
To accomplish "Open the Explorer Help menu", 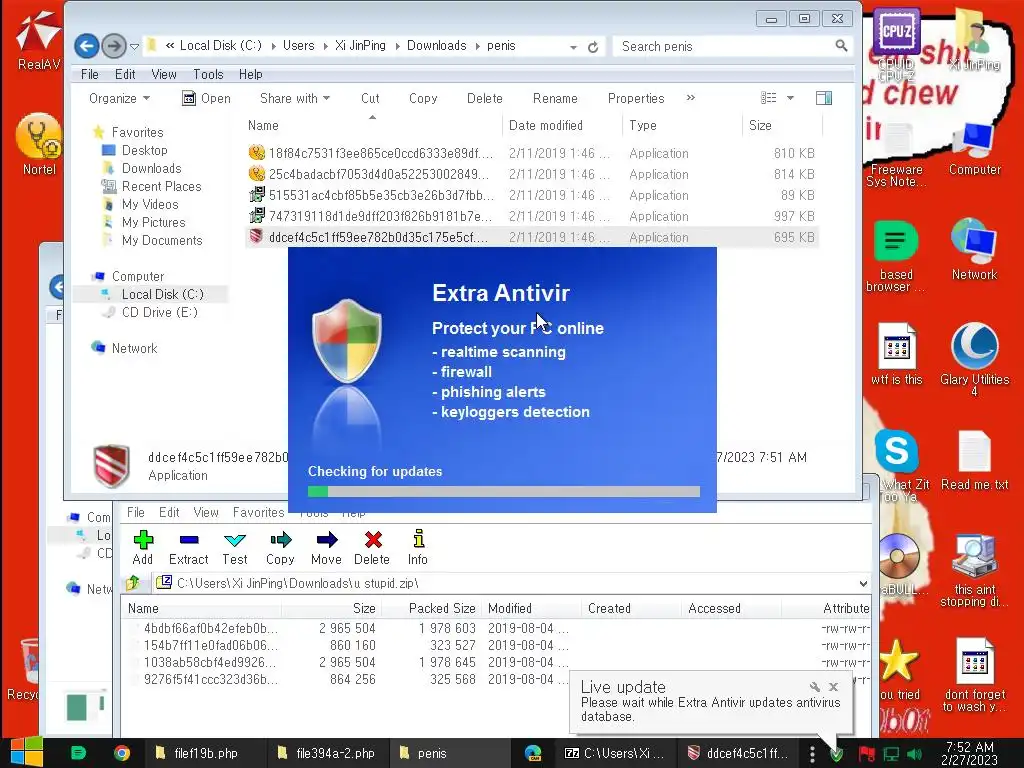I will tap(250, 74).
